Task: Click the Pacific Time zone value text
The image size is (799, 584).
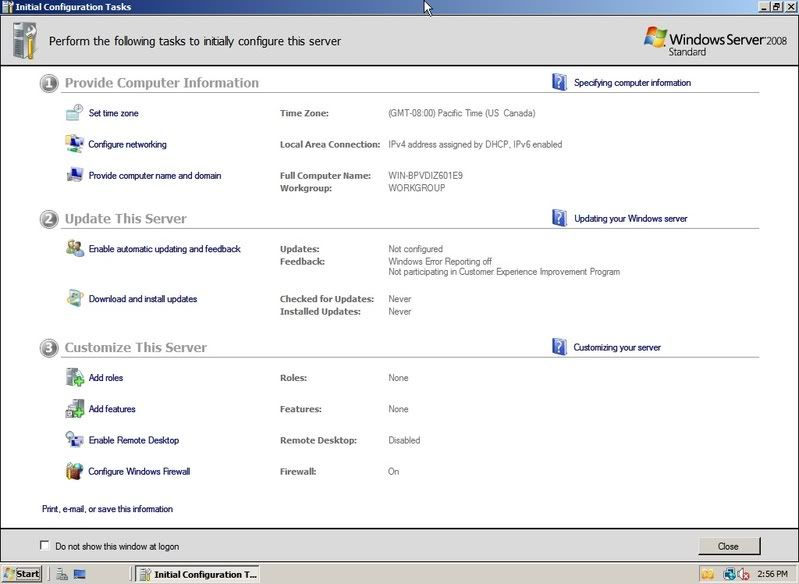Action: pos(462,113)
